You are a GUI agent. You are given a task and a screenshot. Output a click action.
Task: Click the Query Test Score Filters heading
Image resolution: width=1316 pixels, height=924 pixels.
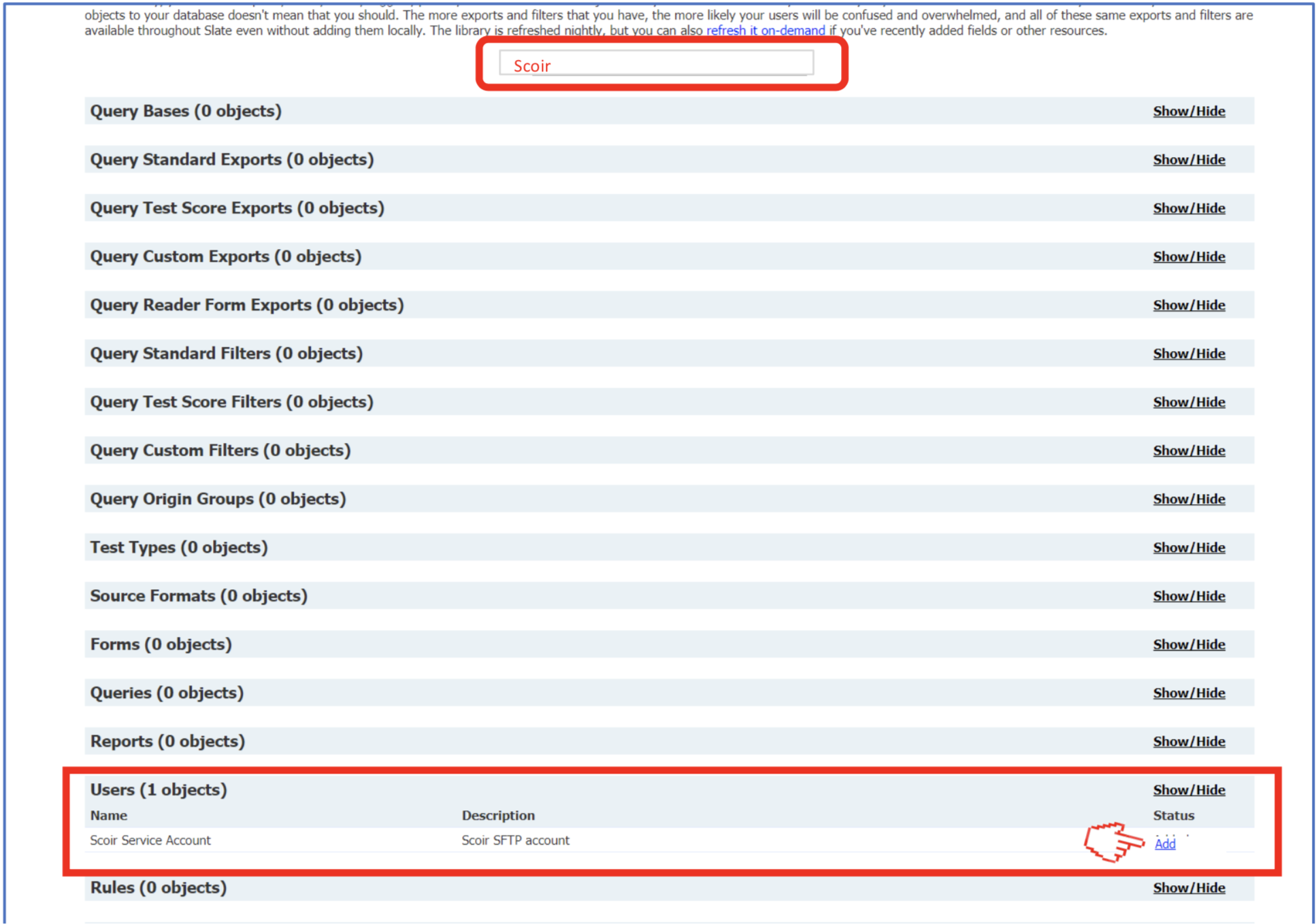coord(232,401)
